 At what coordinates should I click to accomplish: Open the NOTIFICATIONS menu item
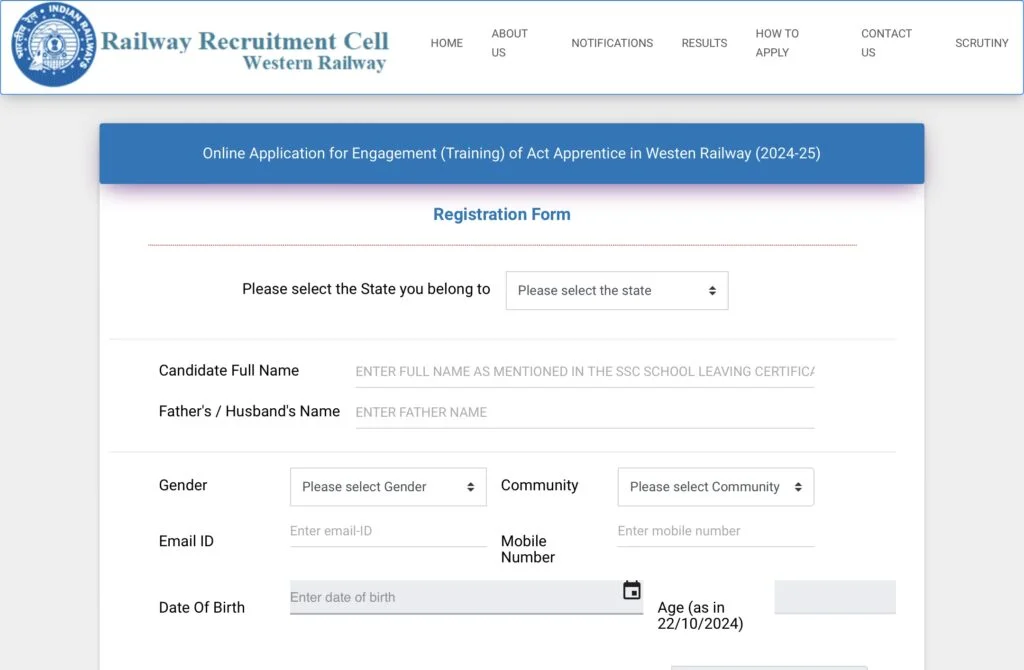pos(612,43)
